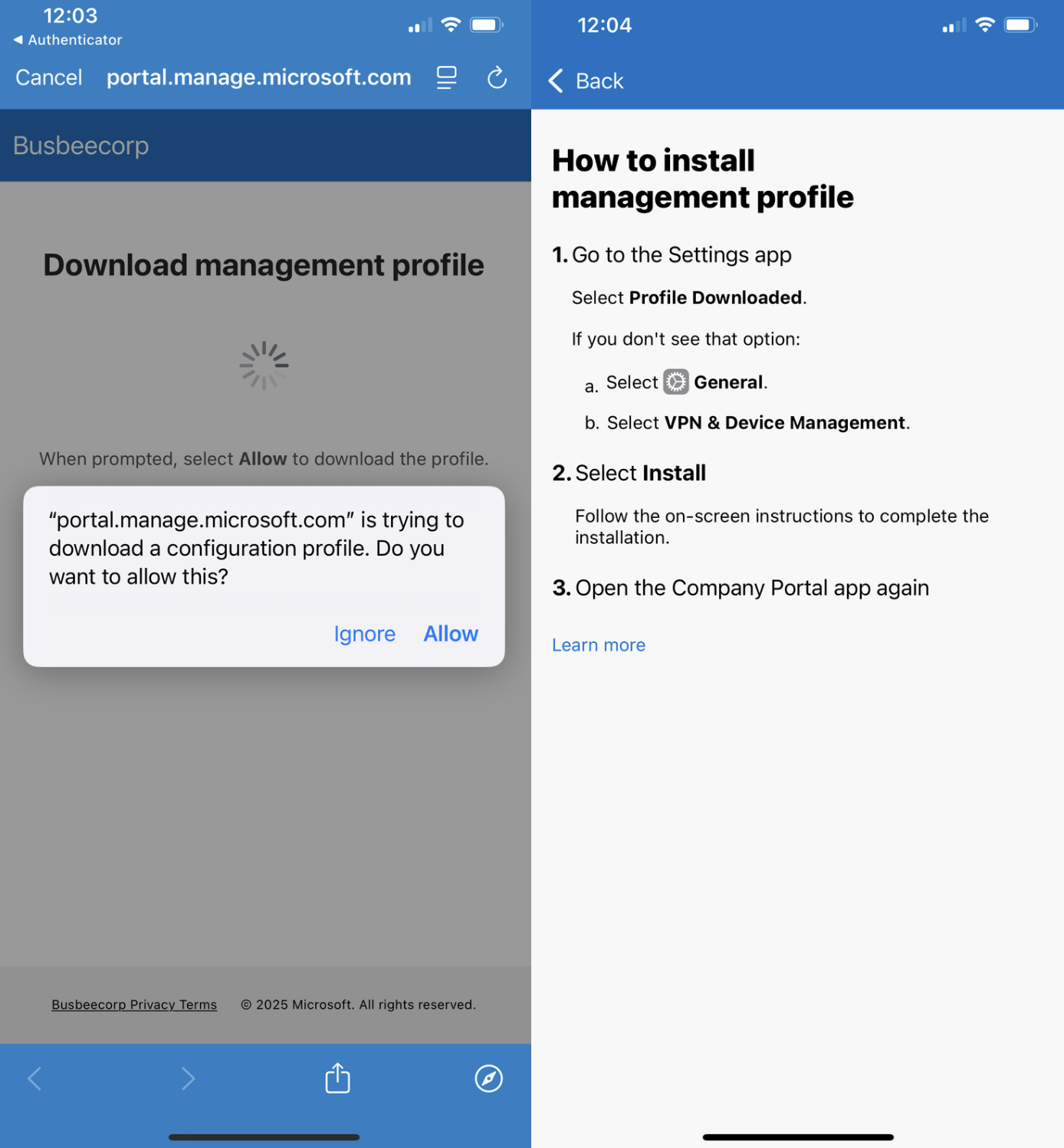Tap the loading spinner on the profile page
The width and height of the screenshot is (1064, 1148).
coord(264,366)
